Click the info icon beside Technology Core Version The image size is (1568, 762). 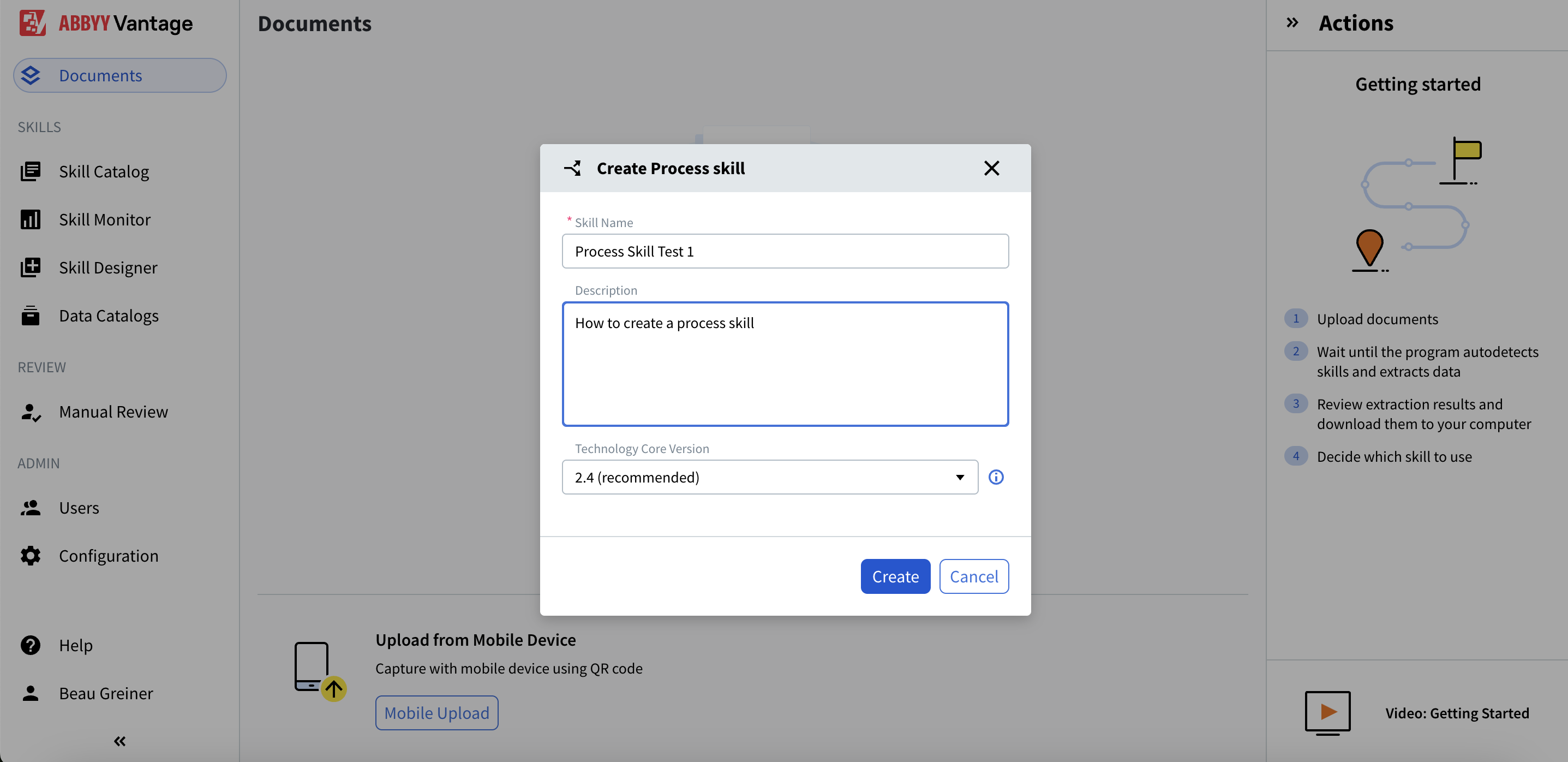tap(996, 477)
